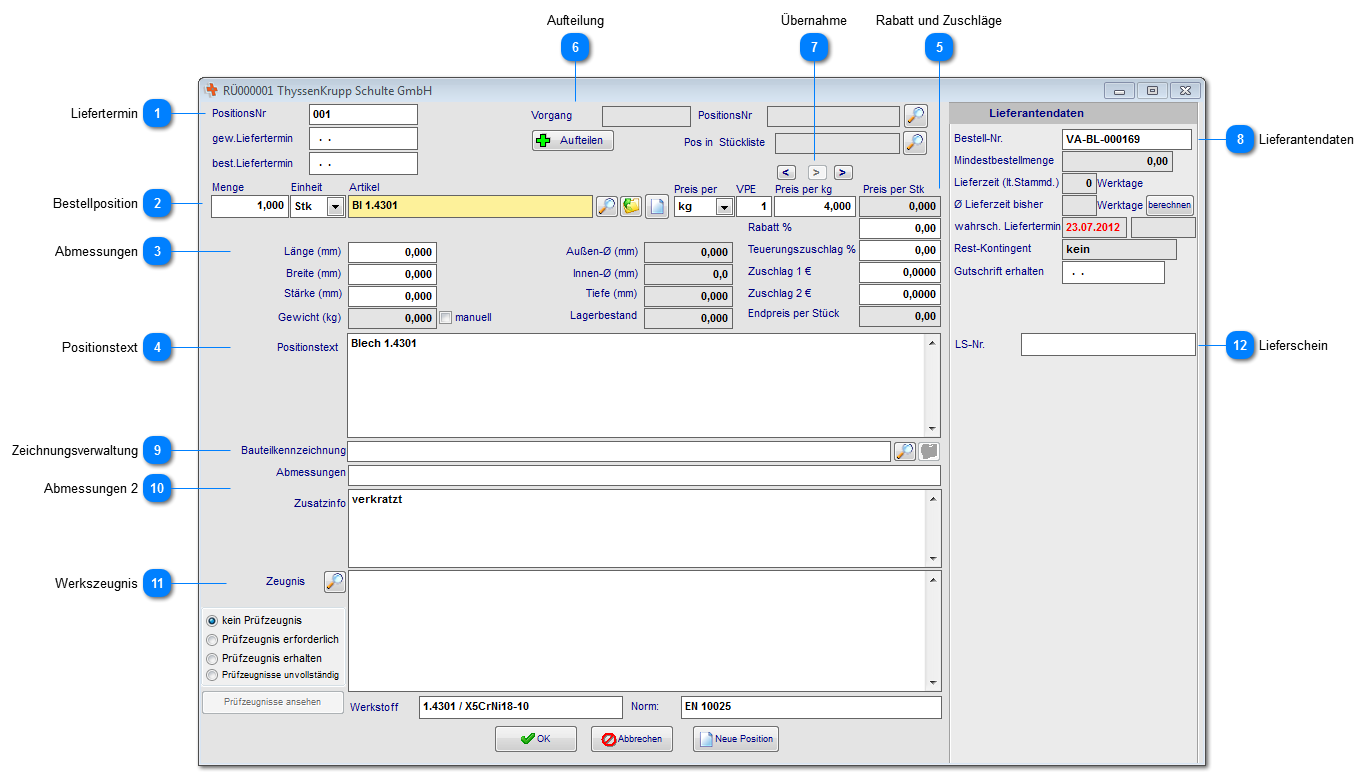The image size is (1370, 774).
Task: Open the Einheit dropdown showing Stk
Action: [335, 207]
